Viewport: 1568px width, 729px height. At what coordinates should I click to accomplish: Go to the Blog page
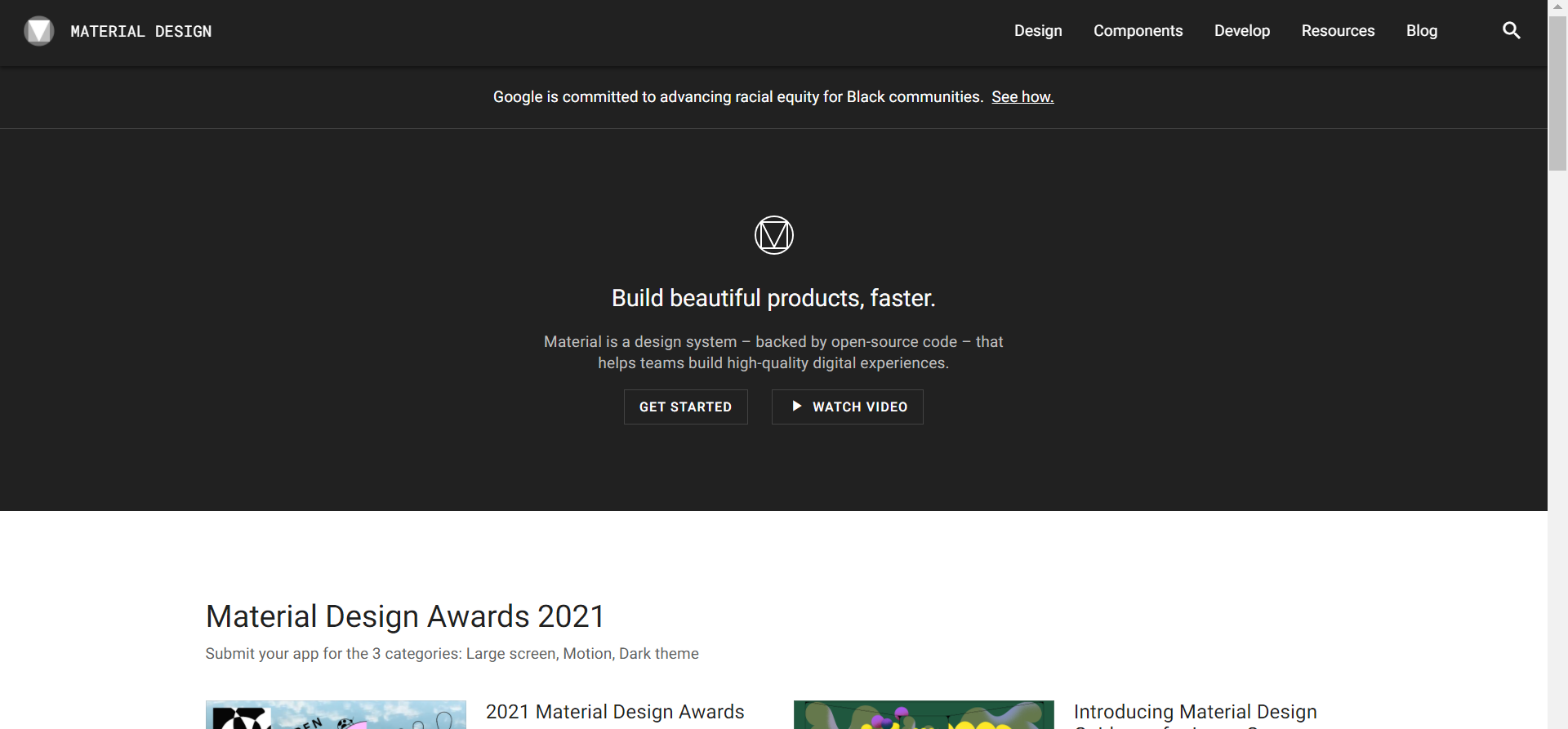click(1422, 31)
